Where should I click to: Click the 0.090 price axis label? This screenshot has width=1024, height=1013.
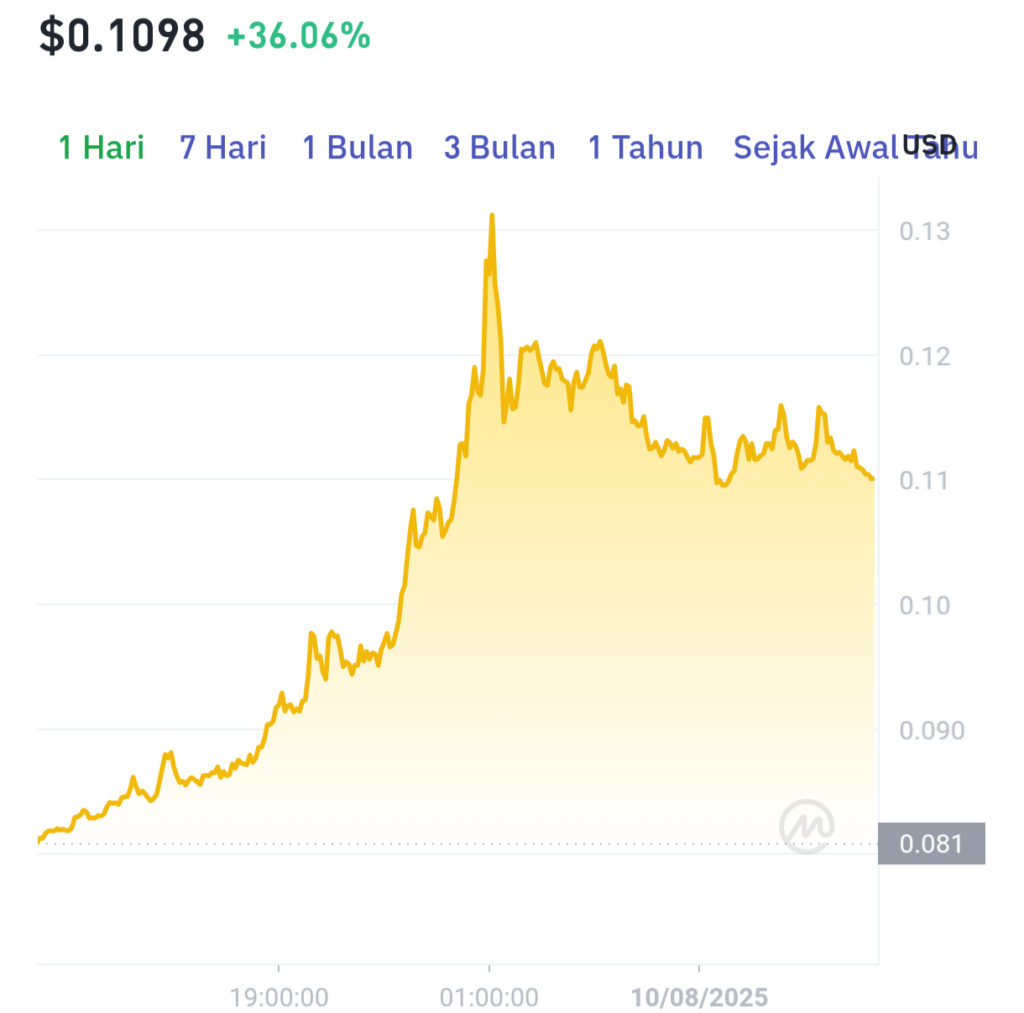[932, 730]
